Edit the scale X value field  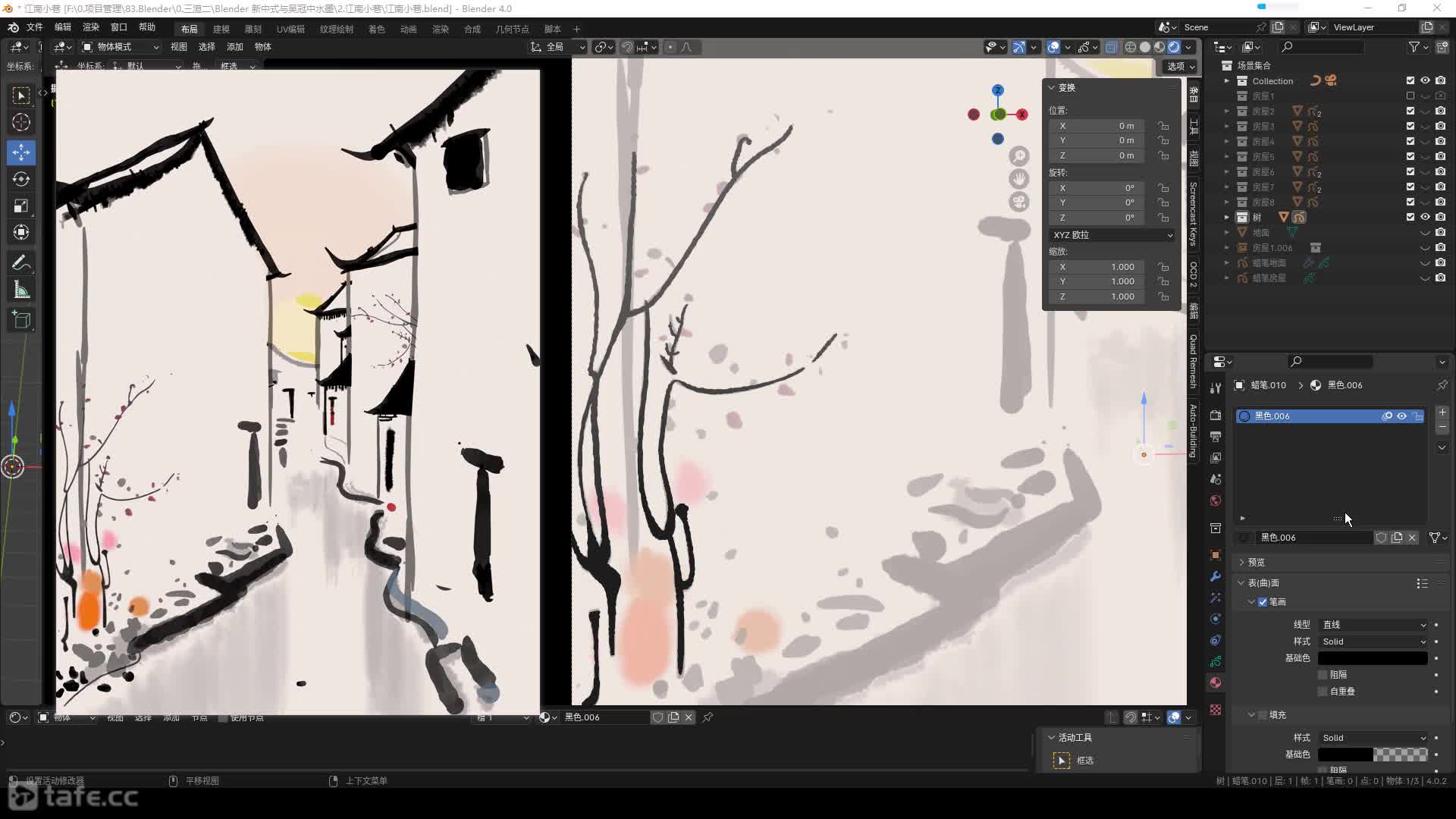tap(1097, 267)
